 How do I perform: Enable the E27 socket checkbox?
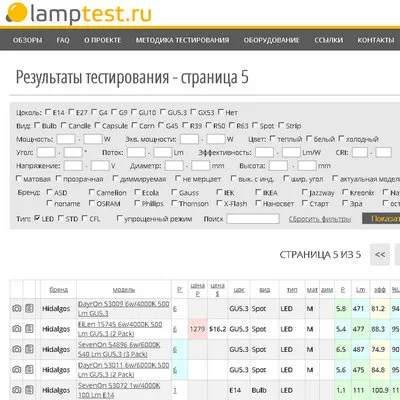coord(71,112)
